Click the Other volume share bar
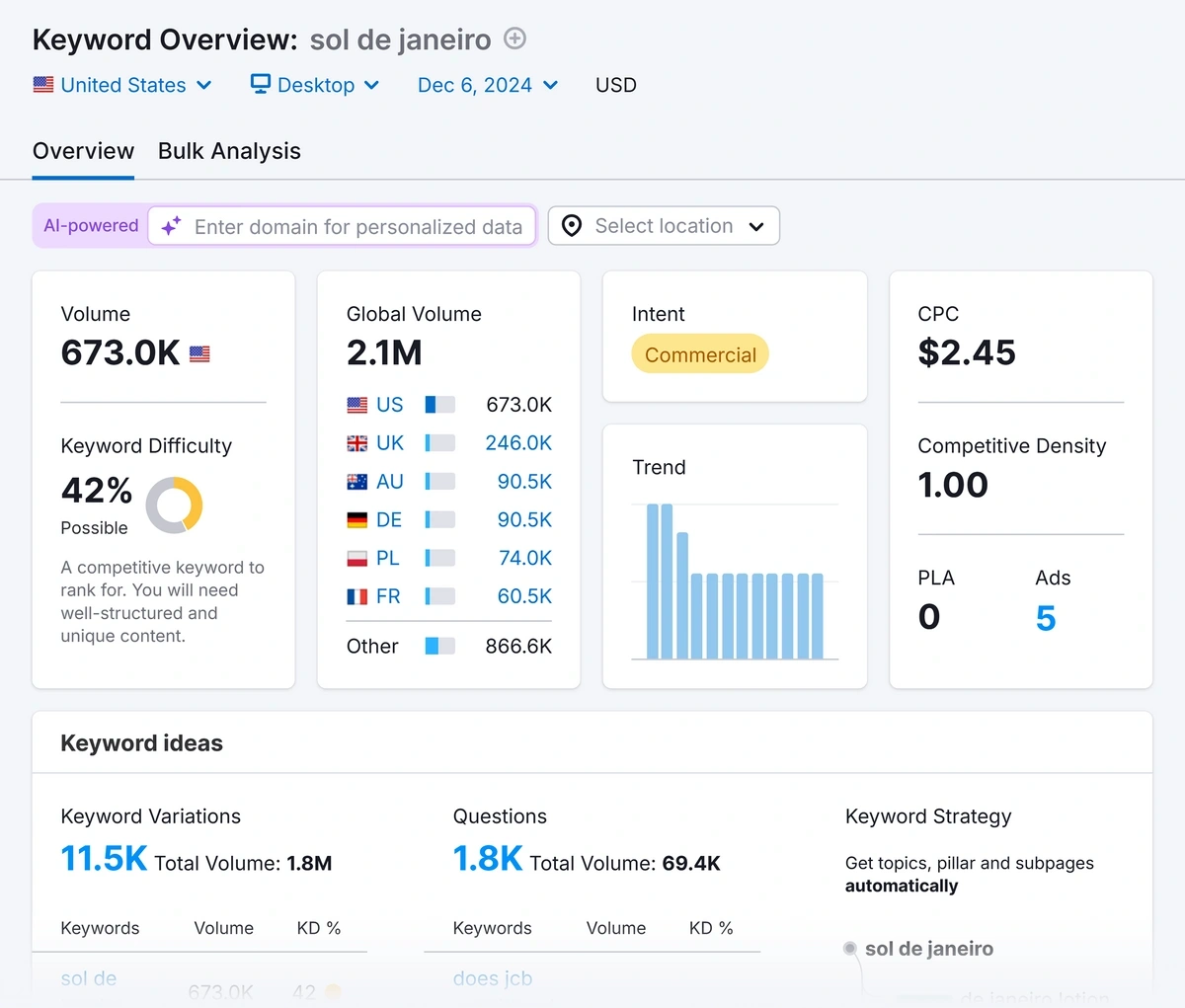 click(x=440, y=646)
